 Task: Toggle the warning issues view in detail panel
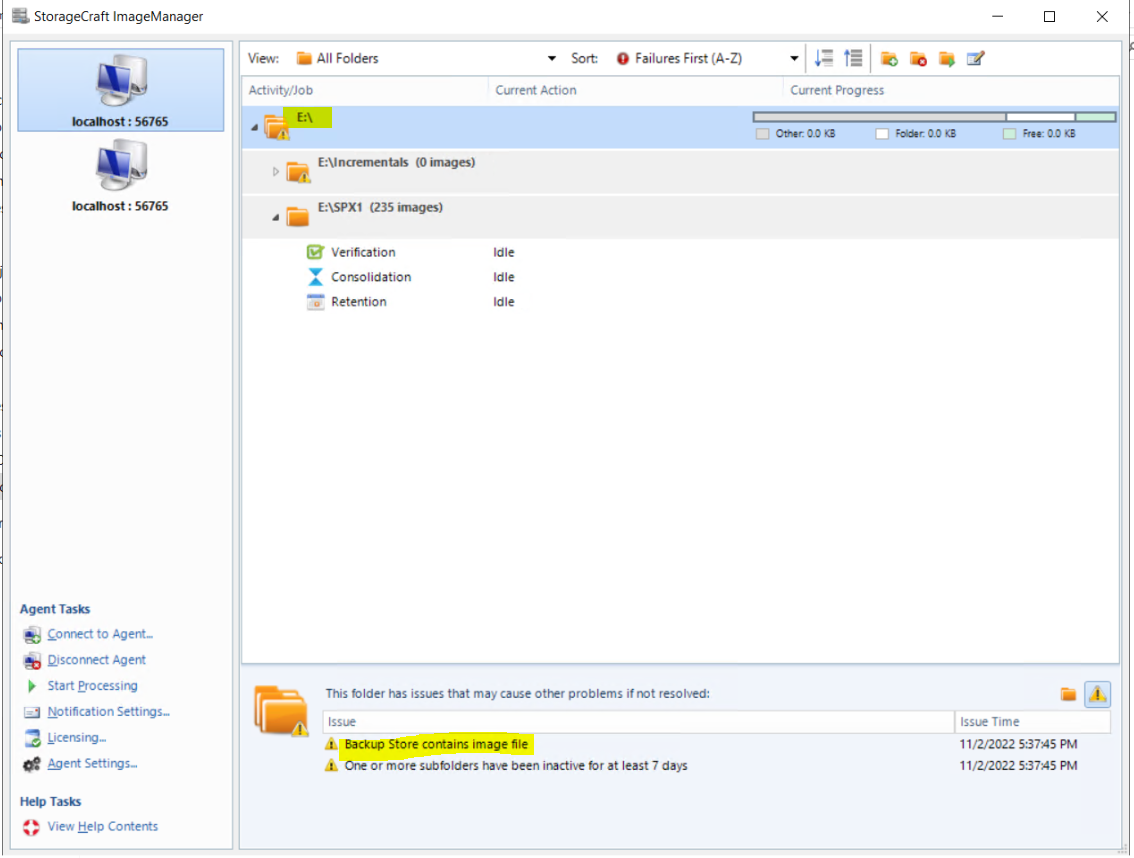coord(1099,693)
